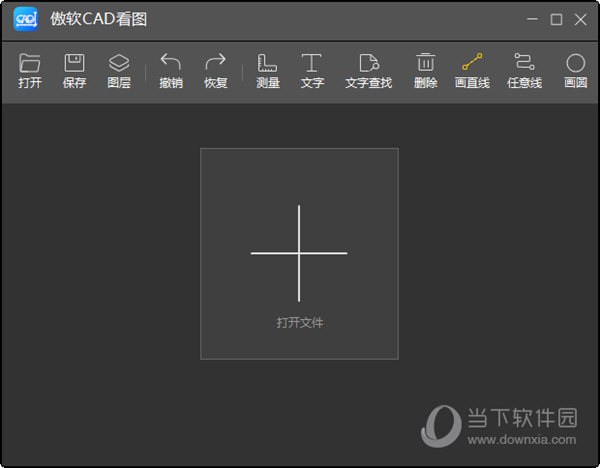Screen dimensions: 600x468
Task: Click the 打开文件 label
Action: click(x=300, y=323)
